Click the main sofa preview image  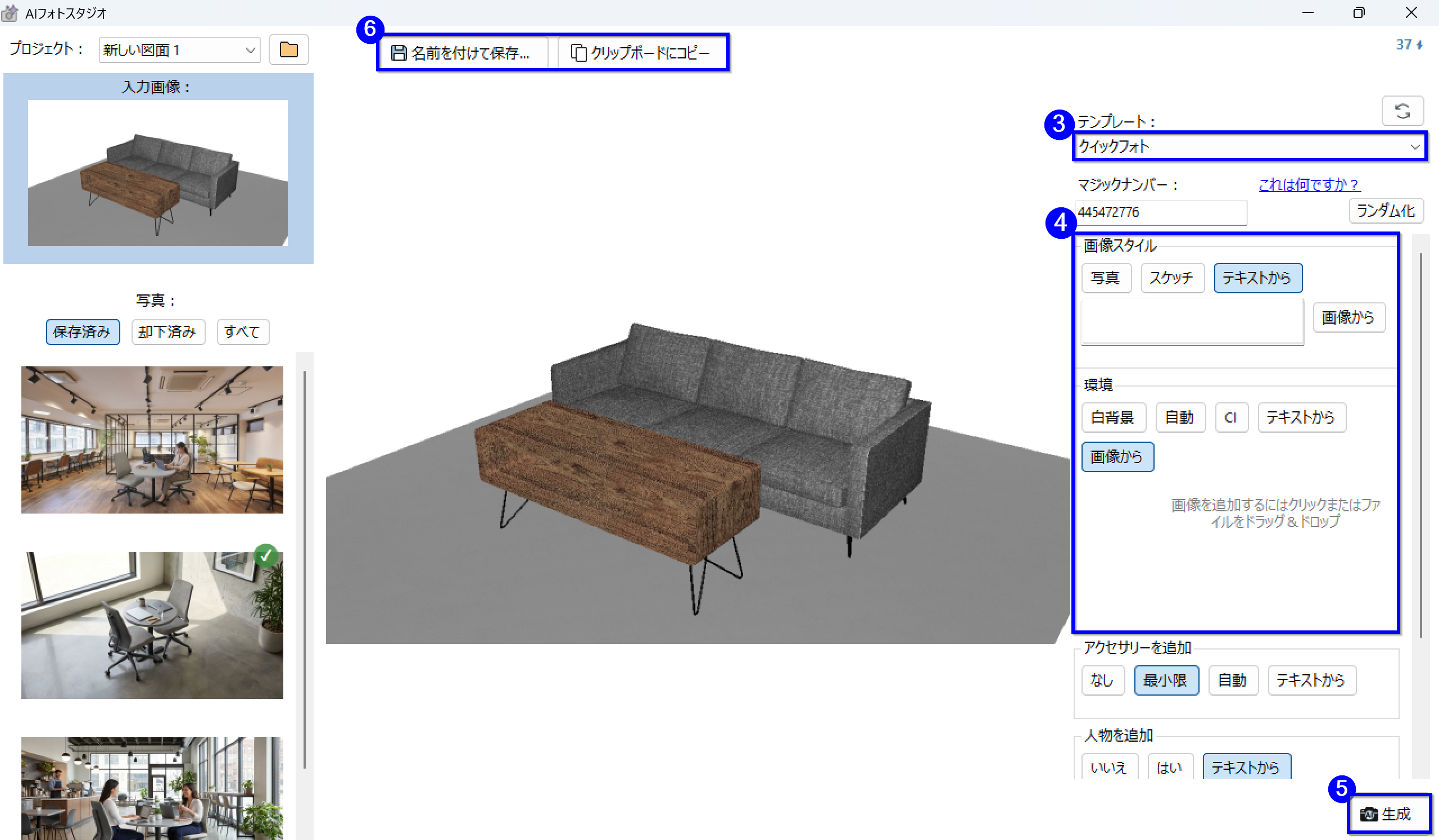tap(698, 483)
